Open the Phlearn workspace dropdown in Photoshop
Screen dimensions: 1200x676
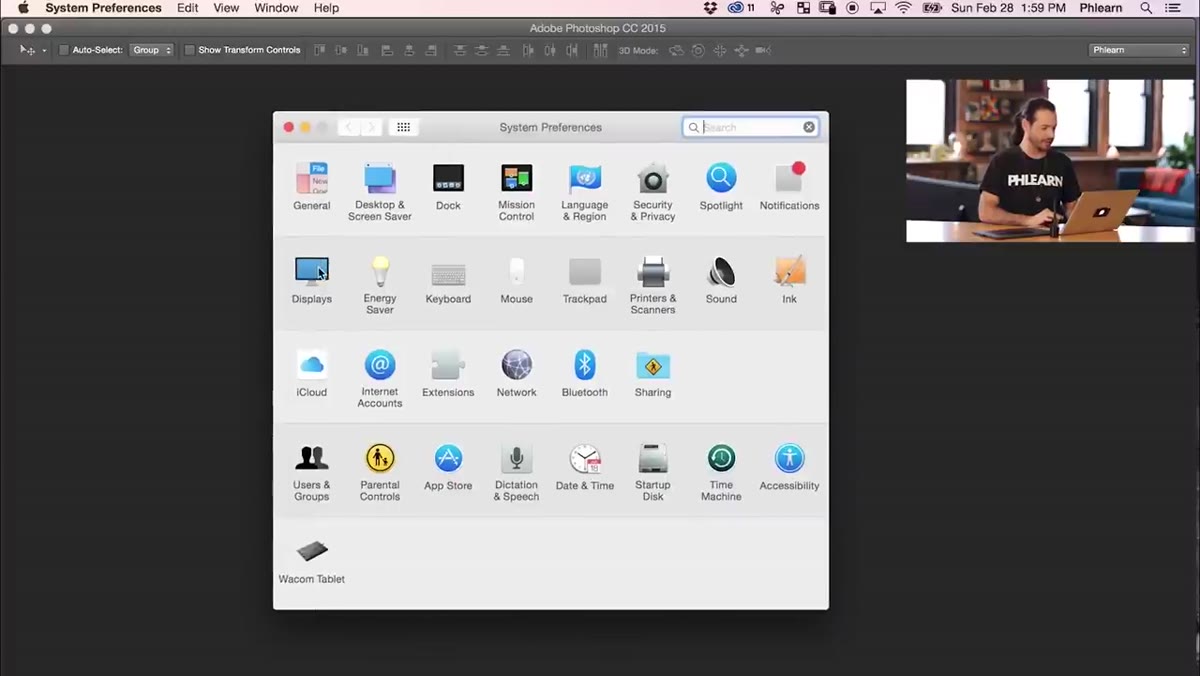click(1138, 50)
